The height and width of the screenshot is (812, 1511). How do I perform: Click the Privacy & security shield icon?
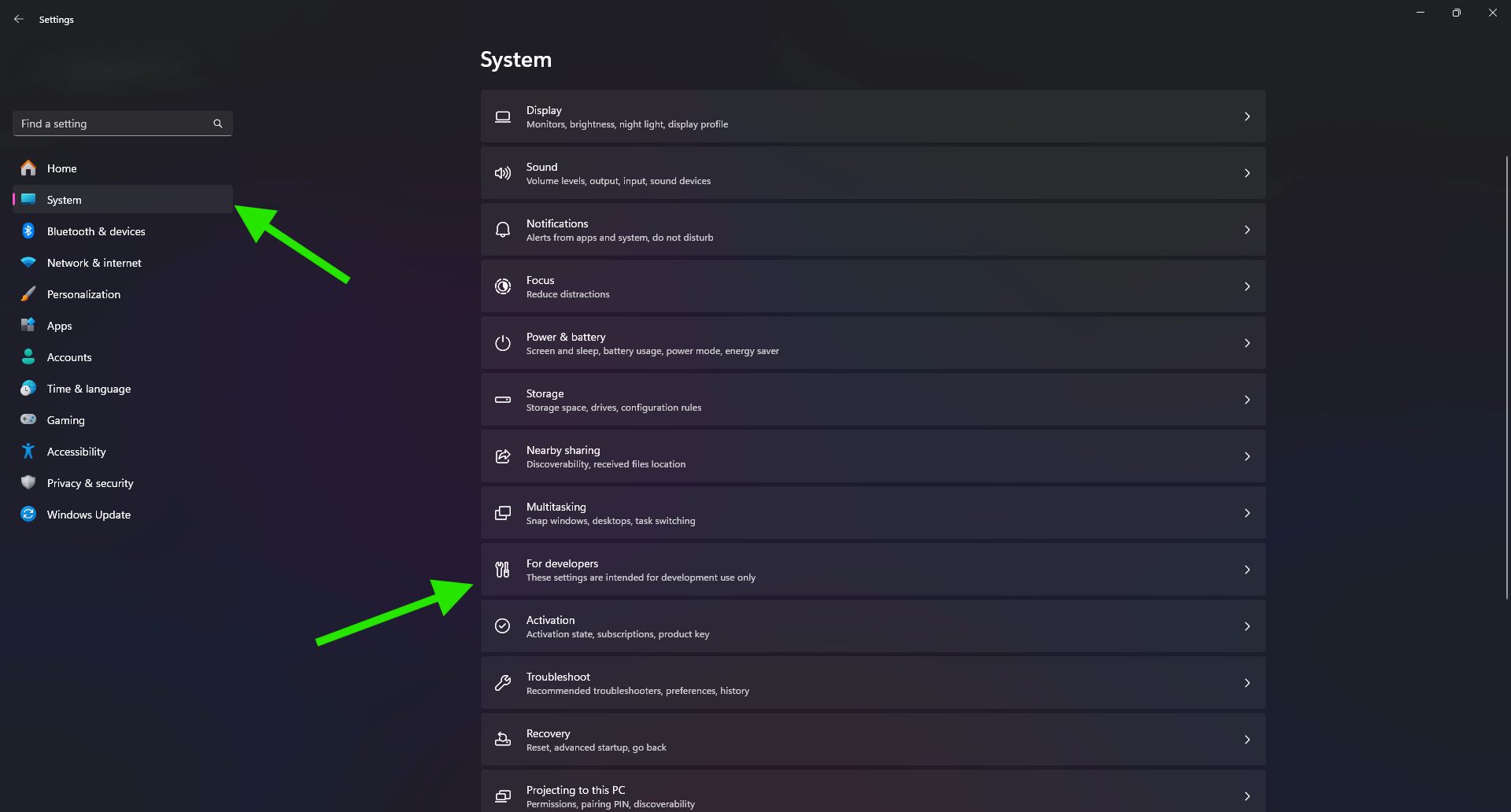click(28, 482)
